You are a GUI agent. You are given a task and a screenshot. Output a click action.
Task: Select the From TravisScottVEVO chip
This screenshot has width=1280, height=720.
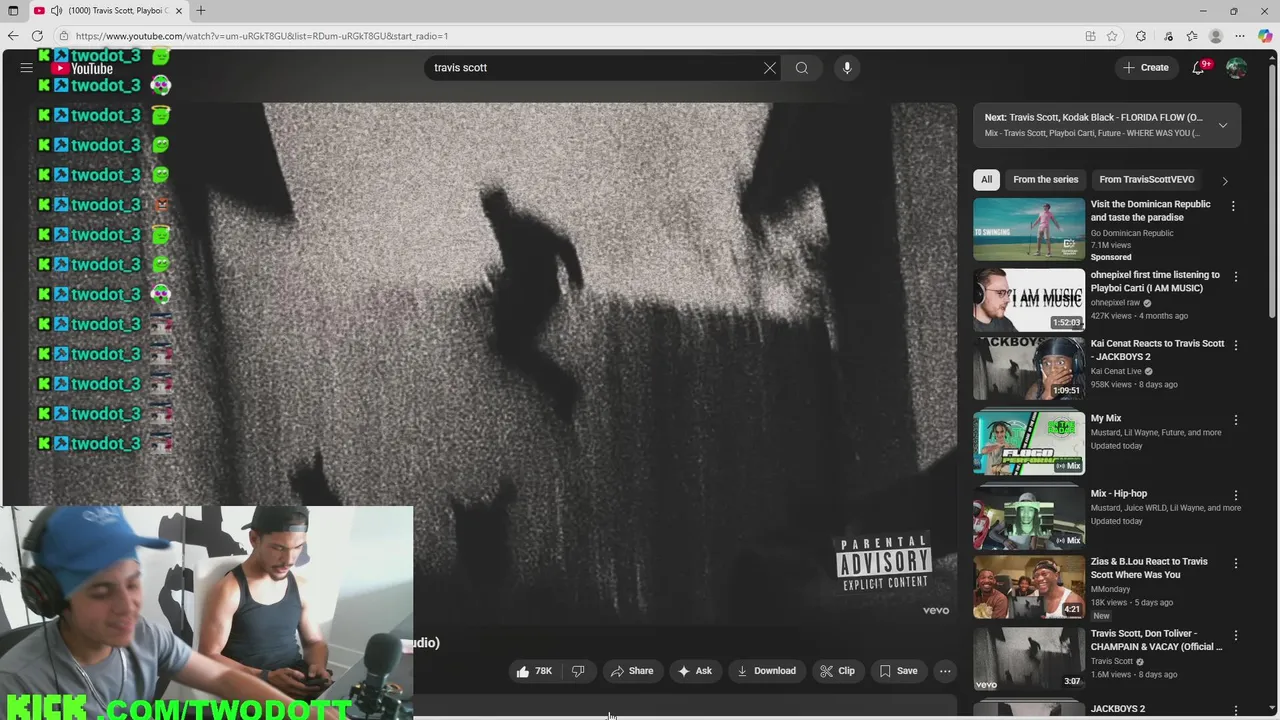pos(1146,180)
